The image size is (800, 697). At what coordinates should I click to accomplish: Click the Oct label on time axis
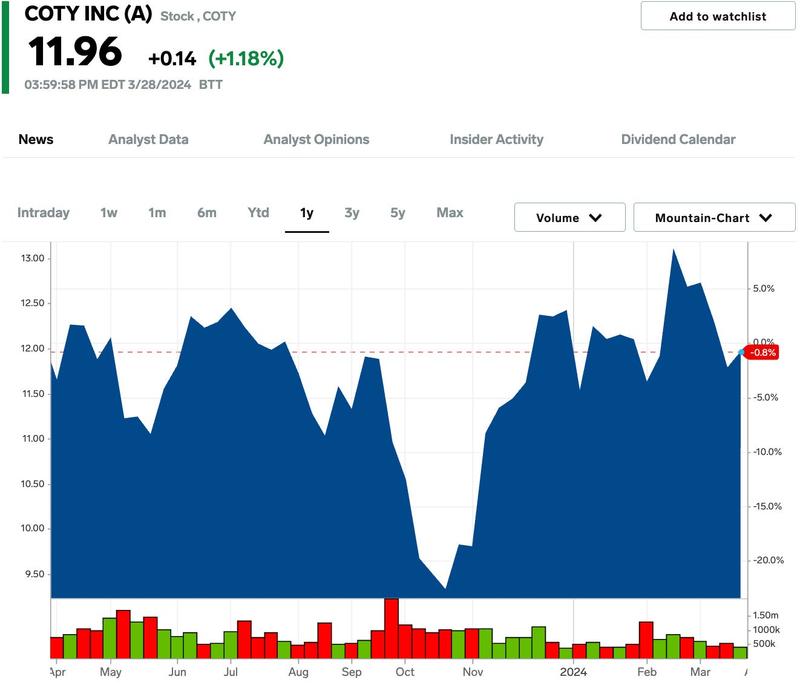click(x=405, y=672)
